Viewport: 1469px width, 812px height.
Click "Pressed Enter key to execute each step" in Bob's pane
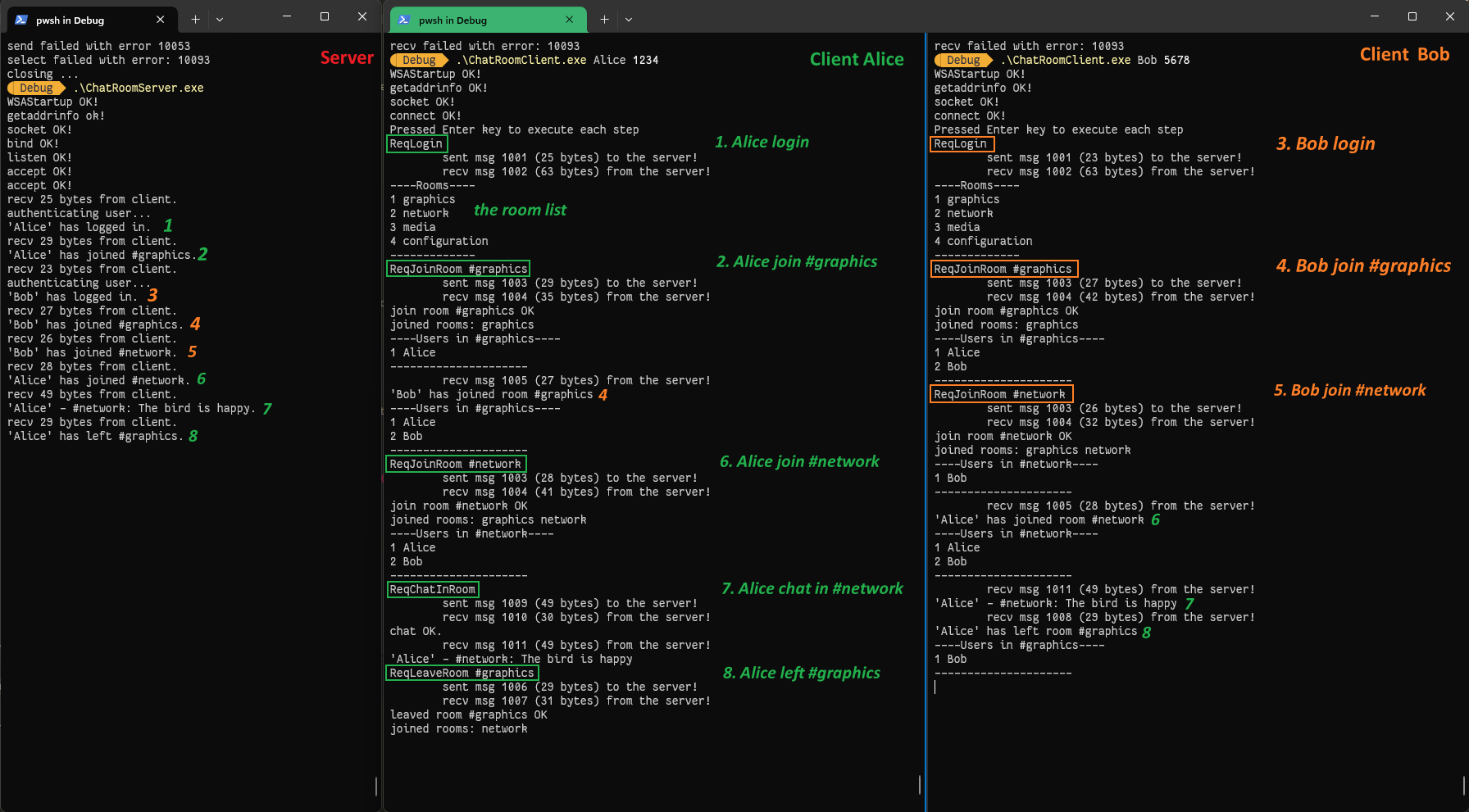point(1058,129)
